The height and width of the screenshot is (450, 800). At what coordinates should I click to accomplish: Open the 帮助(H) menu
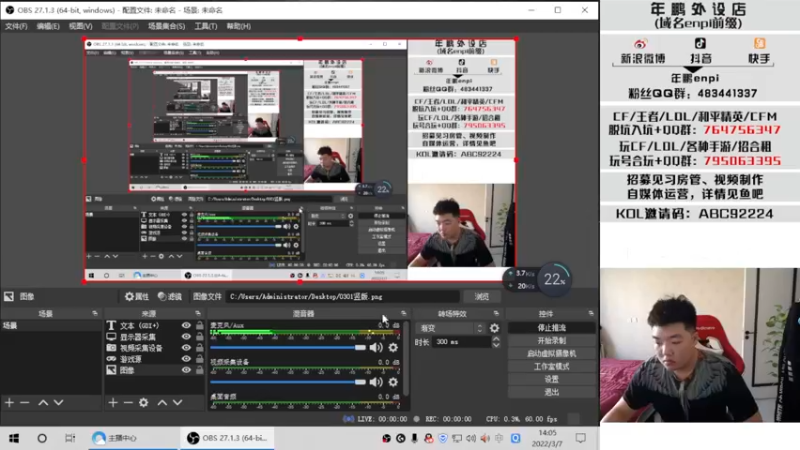pyautogui.click(x=238, y=26)
